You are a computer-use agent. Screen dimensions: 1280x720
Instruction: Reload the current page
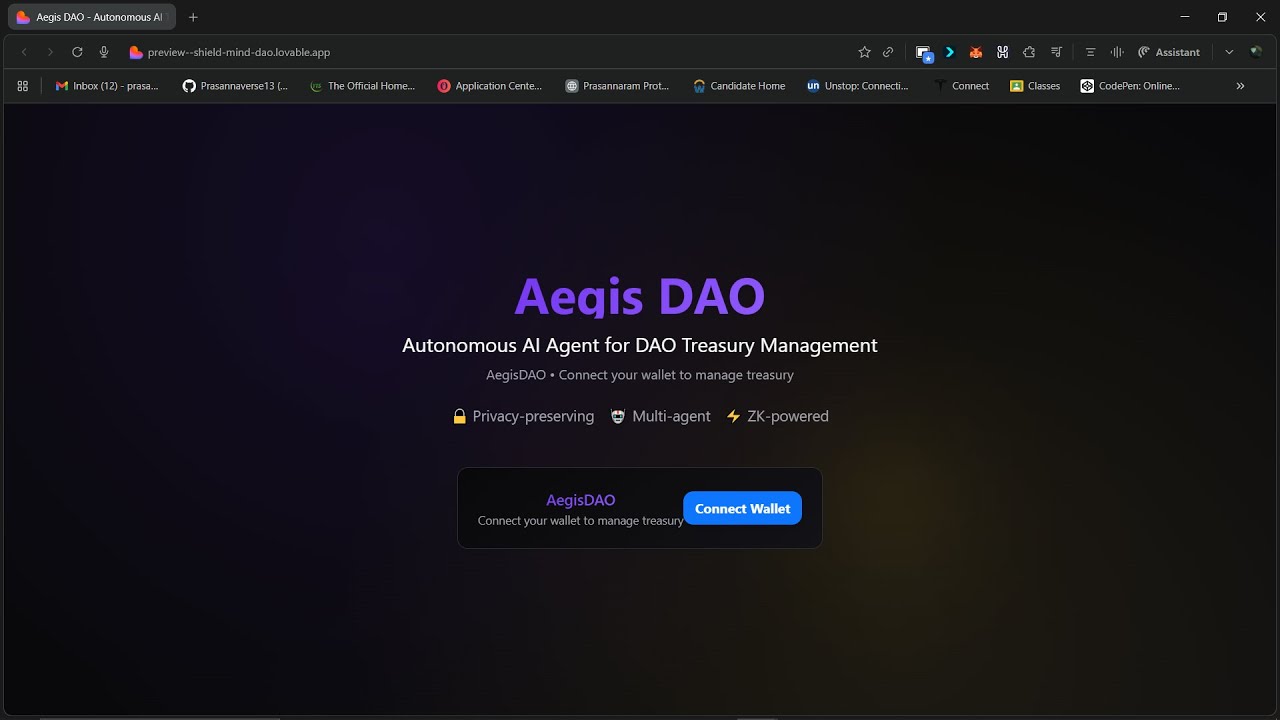[x=77, y=51]
